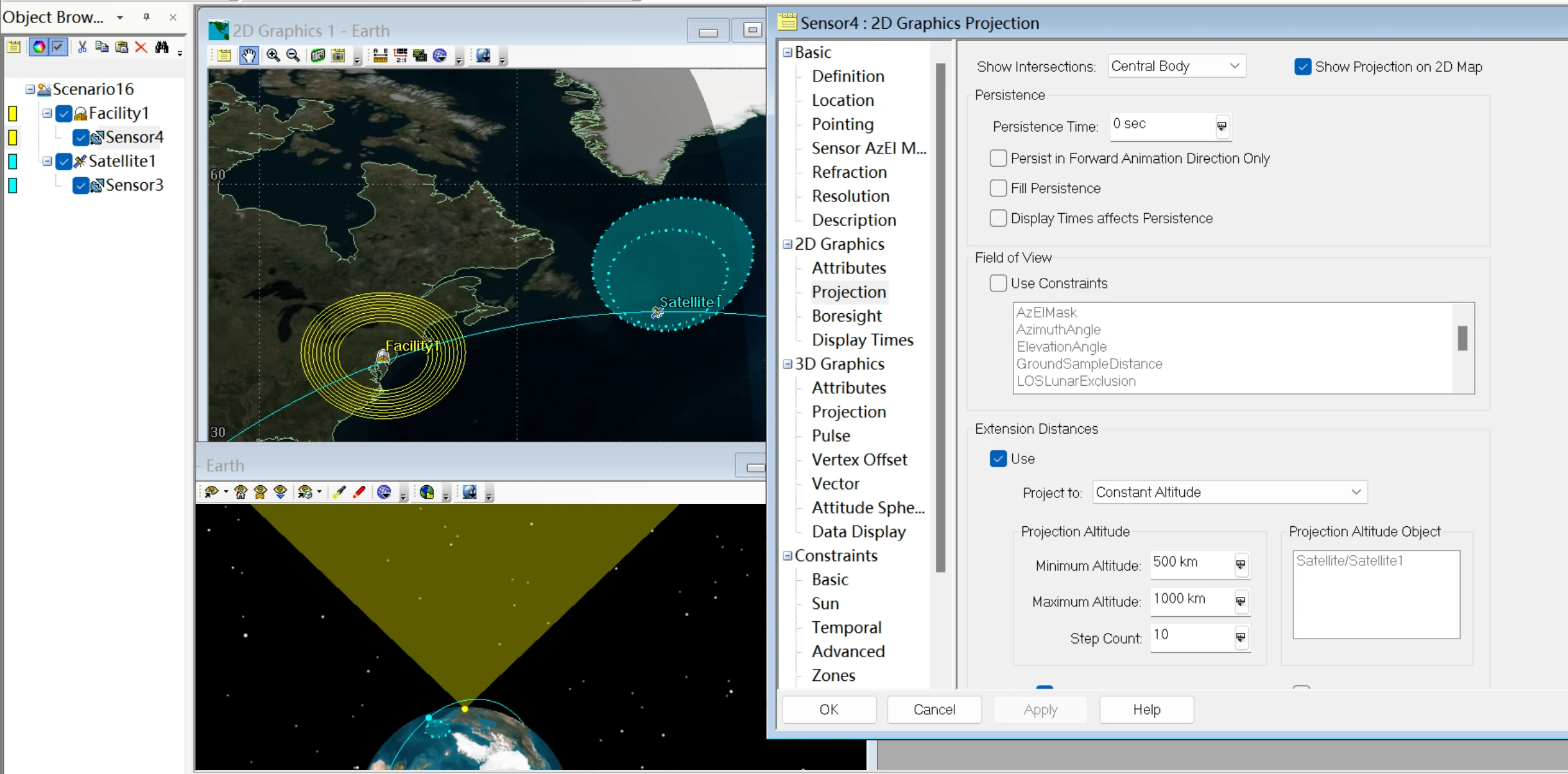Image resolution: width=1568 pixels, height=774 pixels.
Task: Click the red X delete icon
Action: click(x=141, y=47)
